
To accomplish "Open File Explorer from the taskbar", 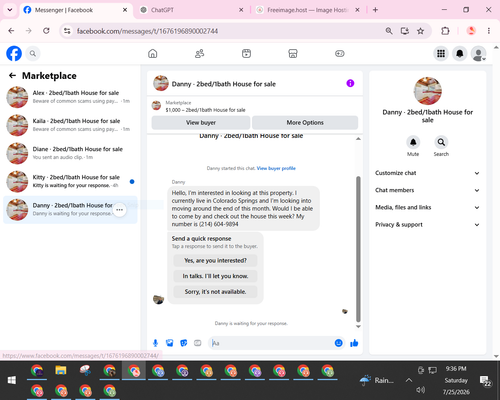I will point(61,371).
